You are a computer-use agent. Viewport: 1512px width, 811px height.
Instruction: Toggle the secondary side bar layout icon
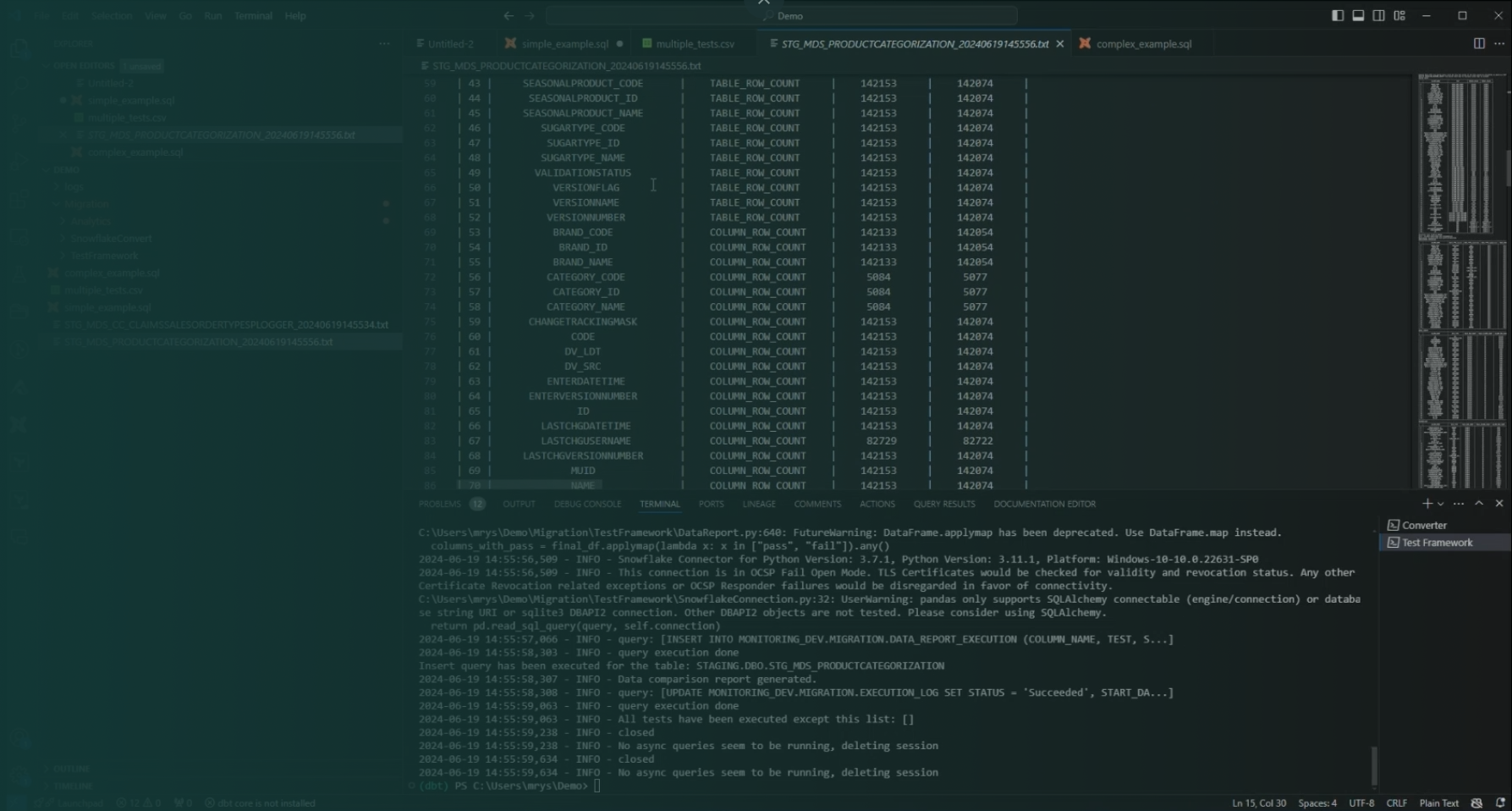[1378, 15]
